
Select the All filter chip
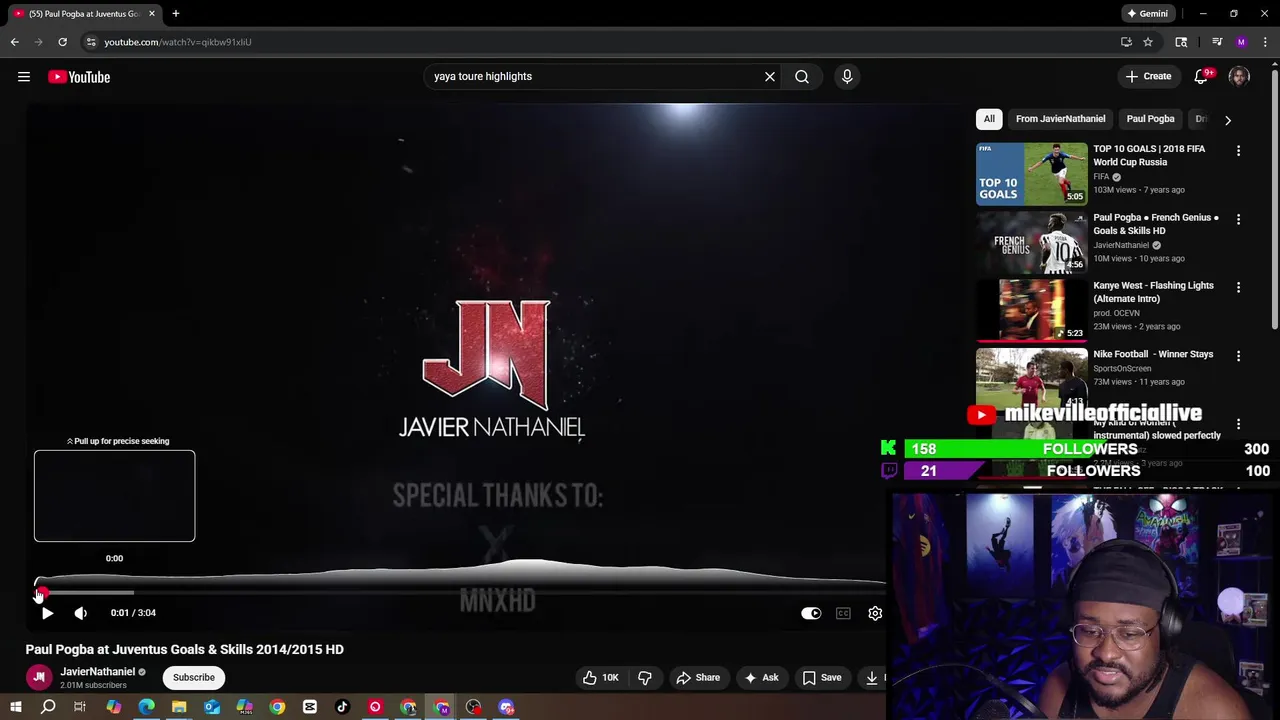(989, 119)
